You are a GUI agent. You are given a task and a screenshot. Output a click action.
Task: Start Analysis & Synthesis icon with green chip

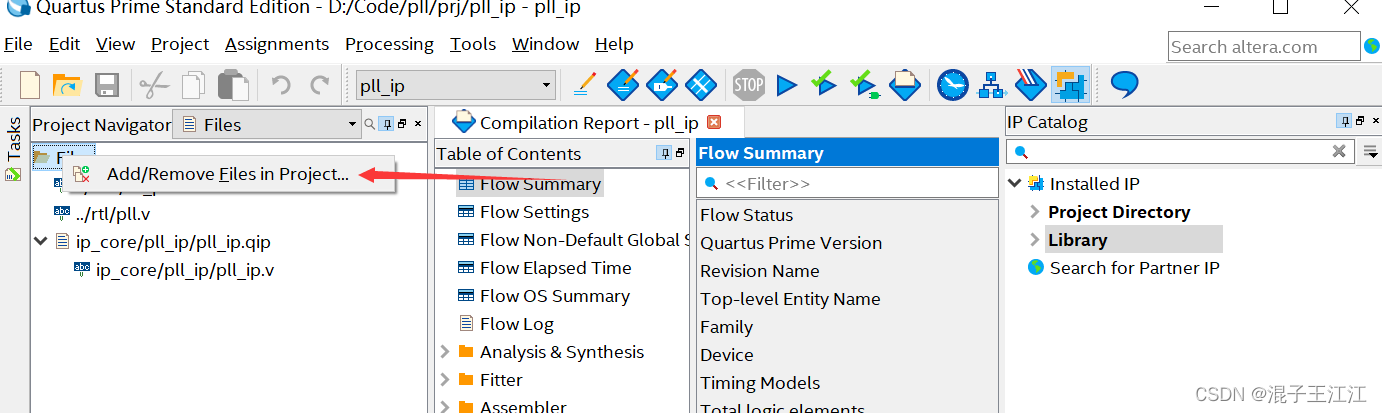tap(865, 84)
